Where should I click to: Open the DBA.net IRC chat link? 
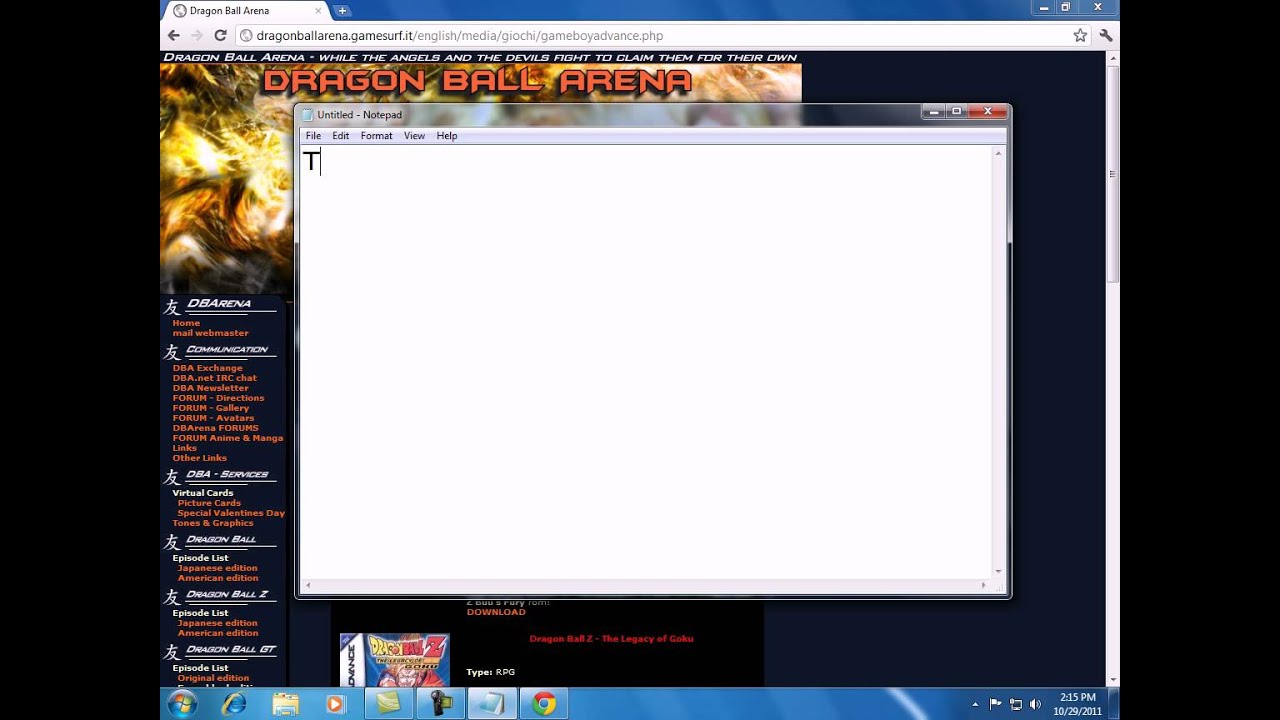(214, 378)
